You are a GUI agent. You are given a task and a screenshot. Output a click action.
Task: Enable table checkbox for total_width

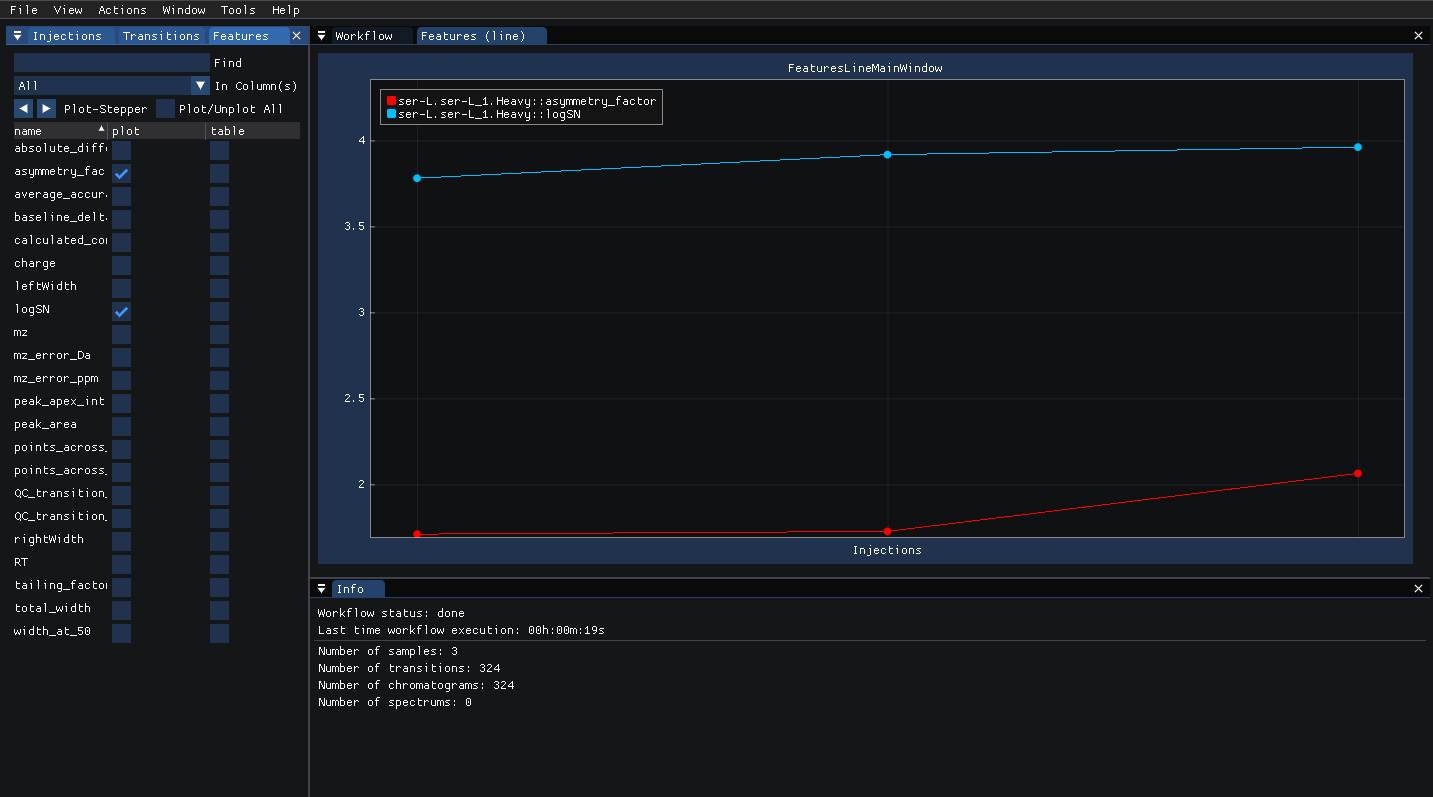219,610
